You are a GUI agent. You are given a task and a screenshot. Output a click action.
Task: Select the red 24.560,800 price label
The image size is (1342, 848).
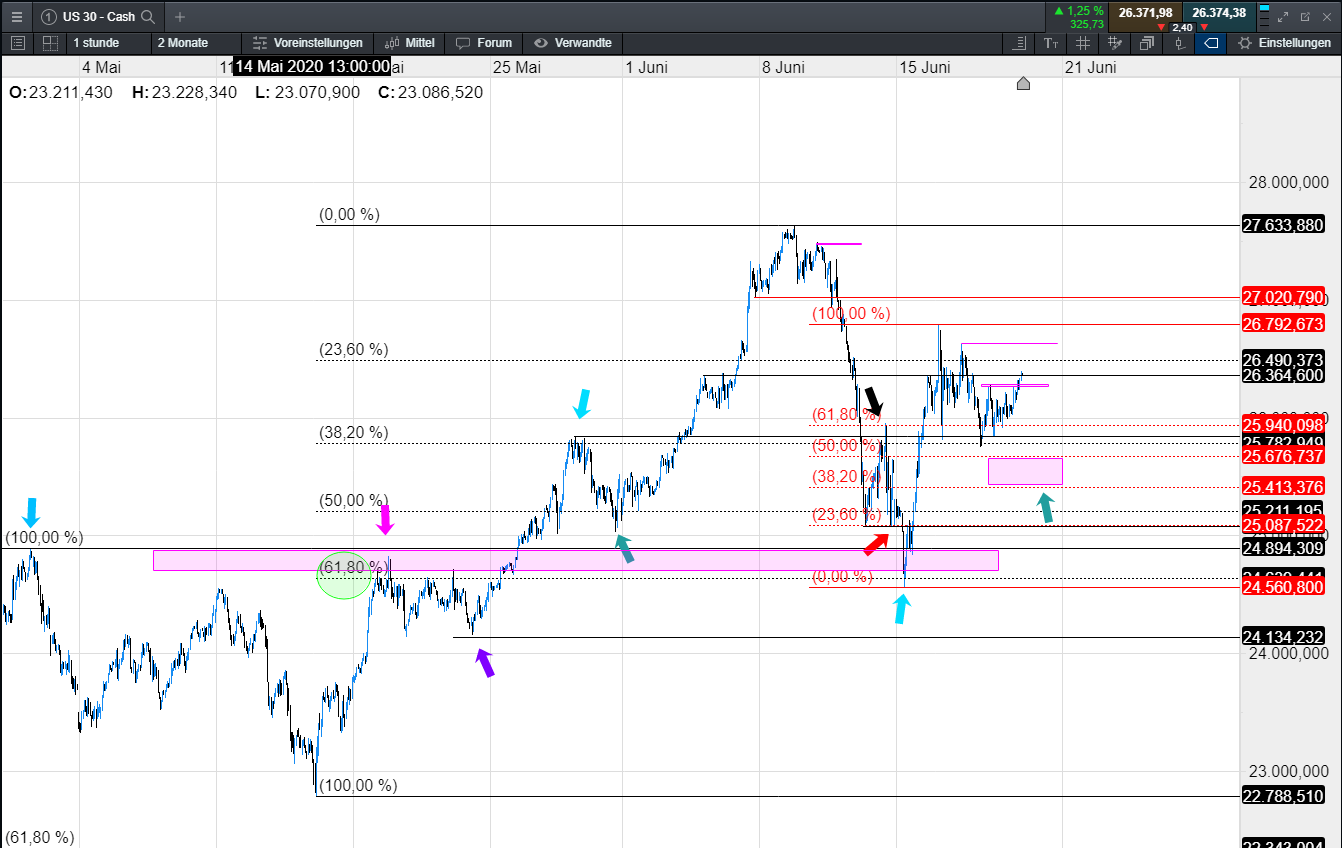(x=1283, y=587)
